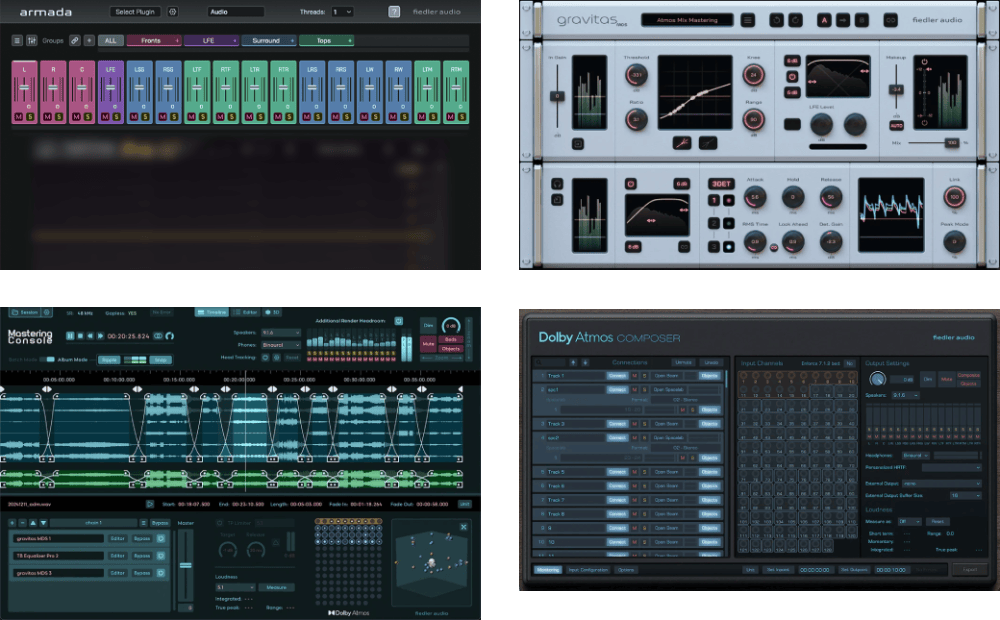Click armada channel list view icon
Viewport: 1000px width, 620px height.
click(x=17, y=40)
